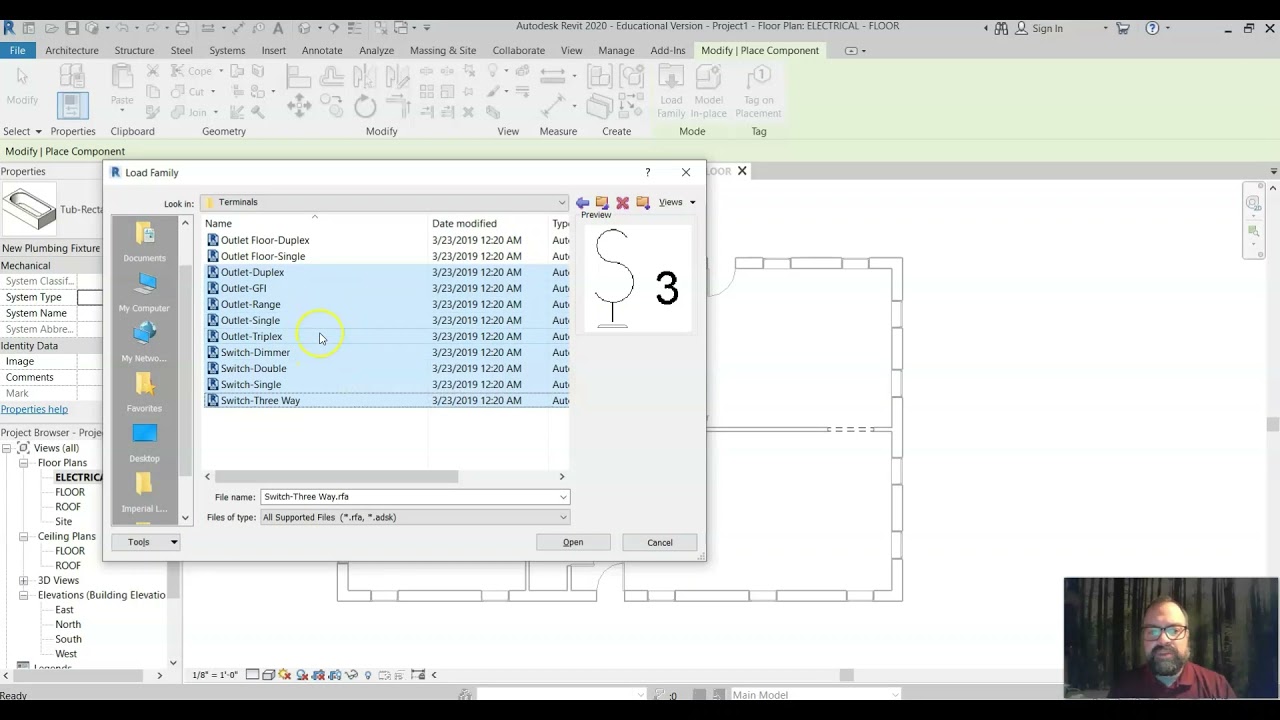Sort the file list by Date modified column
This screenshot has width=1280, height=720.
coord(488,224)
